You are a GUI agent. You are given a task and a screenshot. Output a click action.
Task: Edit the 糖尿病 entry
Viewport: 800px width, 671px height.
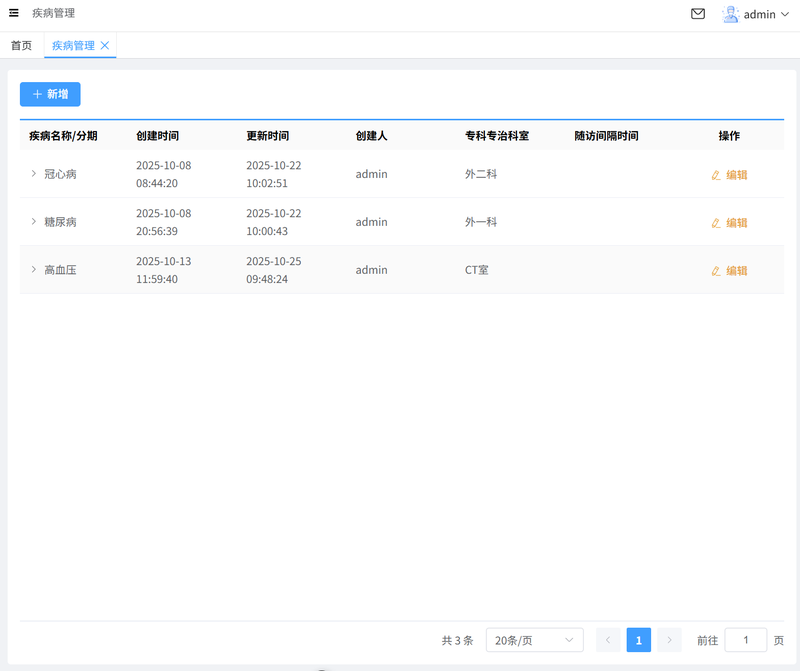click(729, 222)
